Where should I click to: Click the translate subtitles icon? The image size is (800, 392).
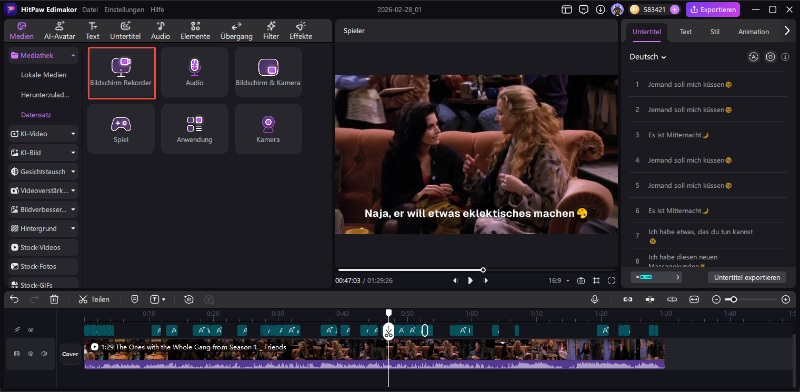point(754,57)
